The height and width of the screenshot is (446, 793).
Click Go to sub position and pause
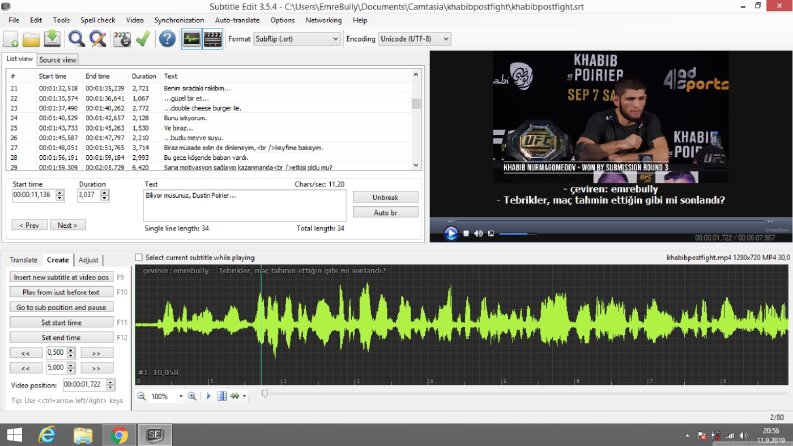tap(61, 307)
